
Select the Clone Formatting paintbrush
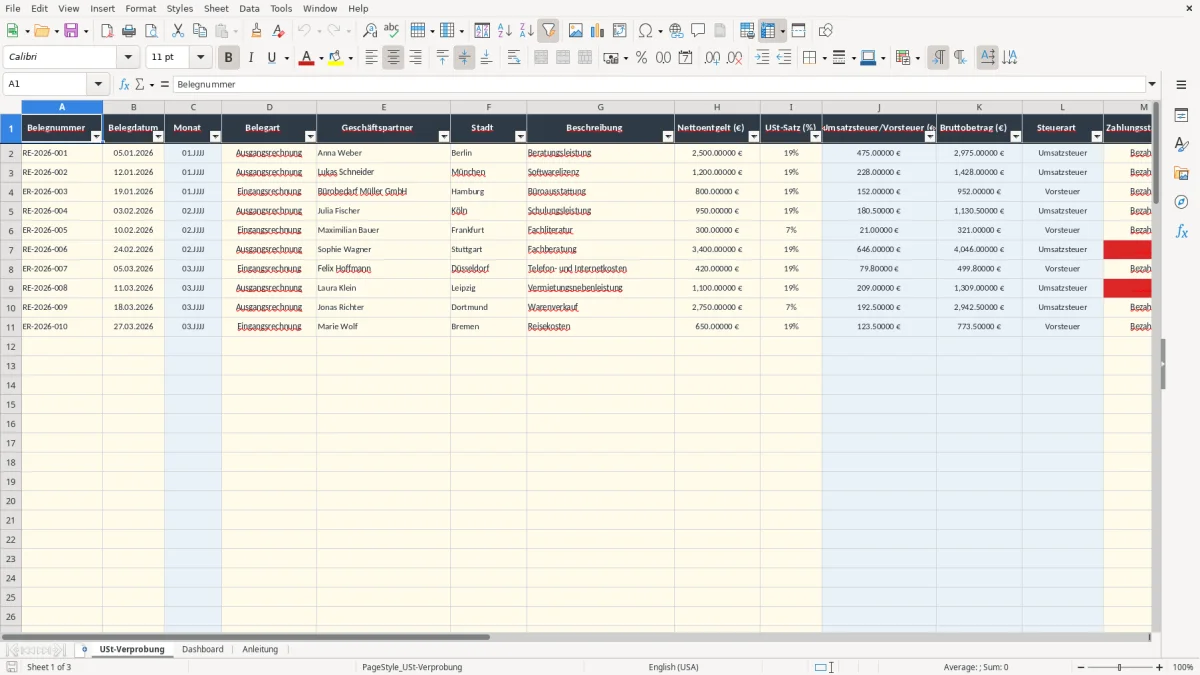[x=257, y=31]
